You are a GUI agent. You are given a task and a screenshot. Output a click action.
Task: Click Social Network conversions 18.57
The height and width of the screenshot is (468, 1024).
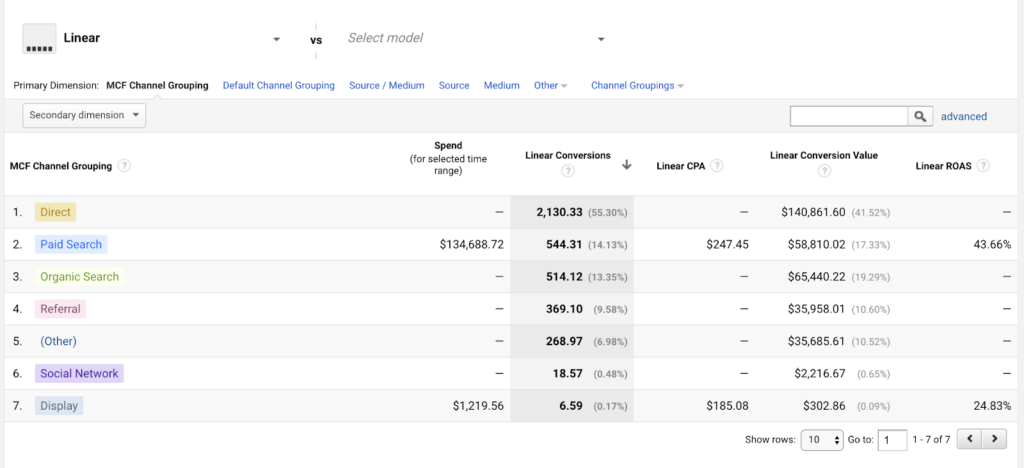coord(568,373)
